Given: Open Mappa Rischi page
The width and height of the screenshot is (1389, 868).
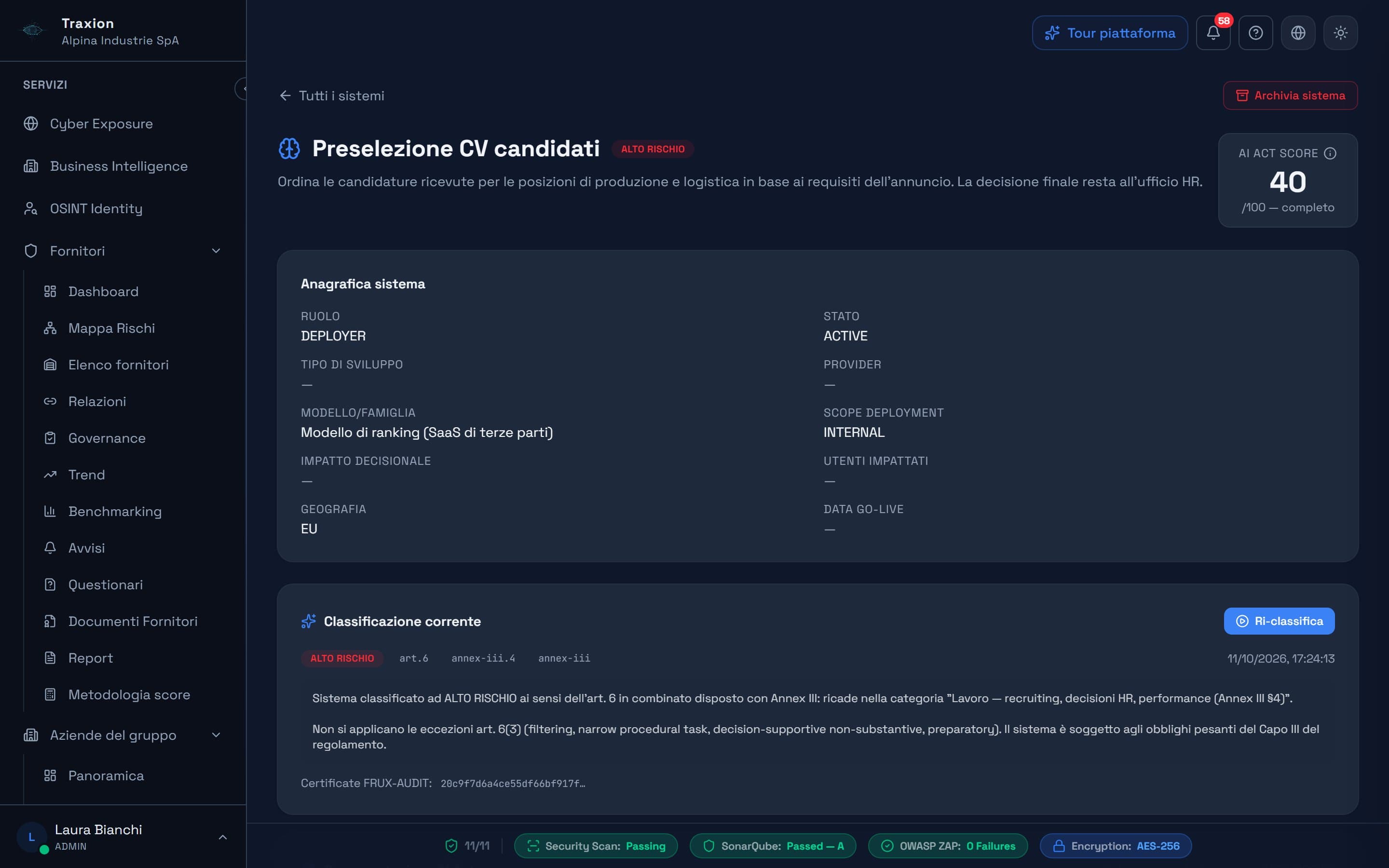Looking at the screenshot, I should coord(132,328).
